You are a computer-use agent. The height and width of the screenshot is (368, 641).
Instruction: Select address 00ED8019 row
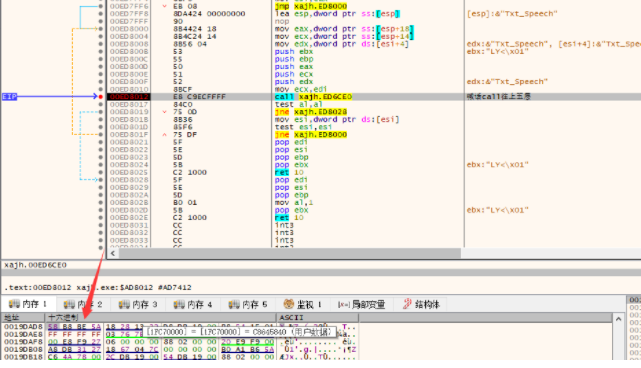129,112
